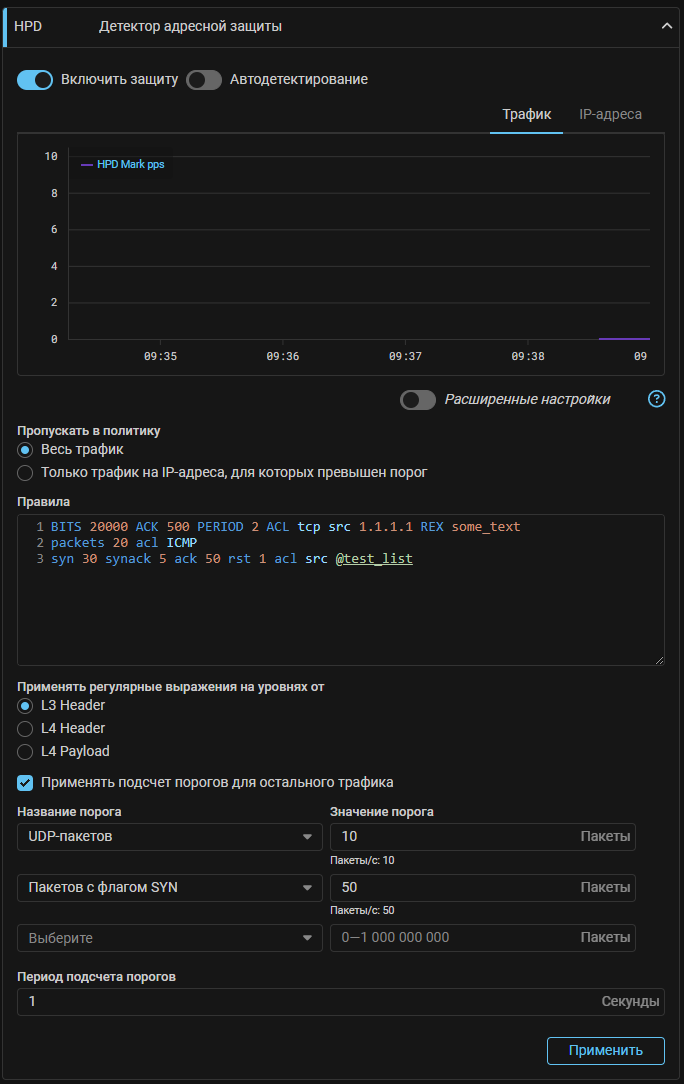
Task: Turn on 'Расширенные настройки' toggle
Action: [418, 400]
